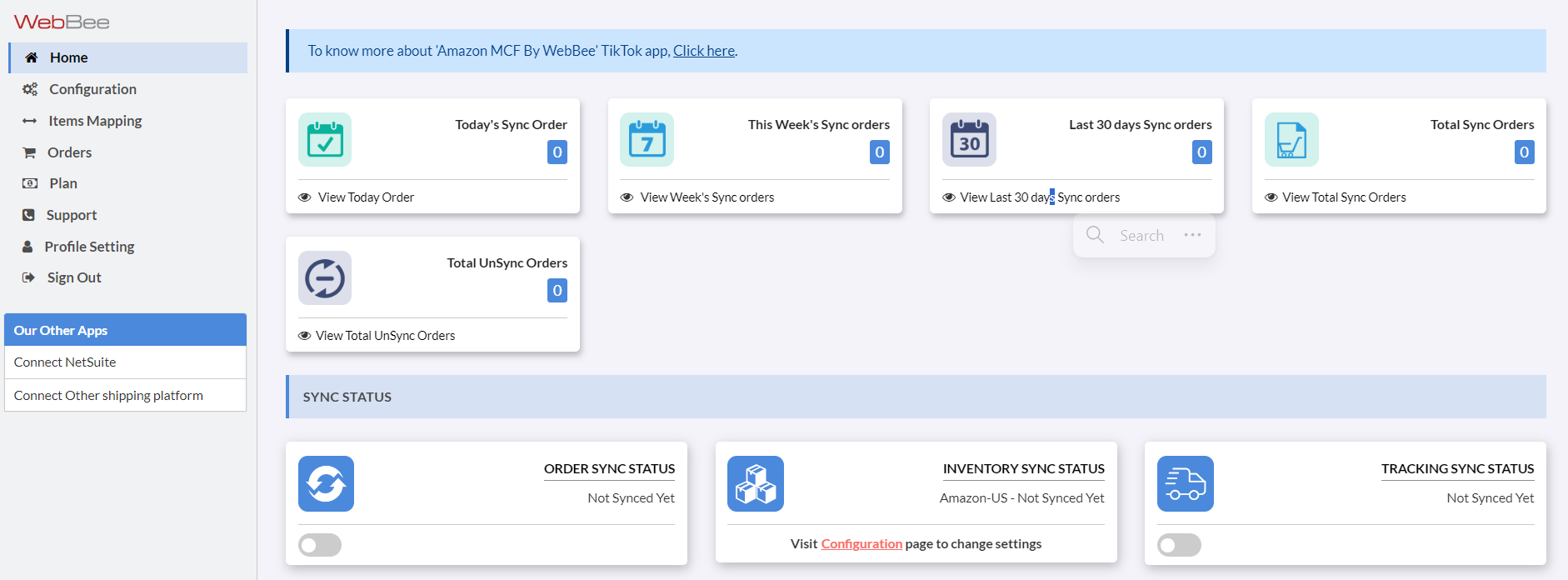Click Sign Out in the sidebar
This screenshot has height=580, width=1568.
(74, 277)
